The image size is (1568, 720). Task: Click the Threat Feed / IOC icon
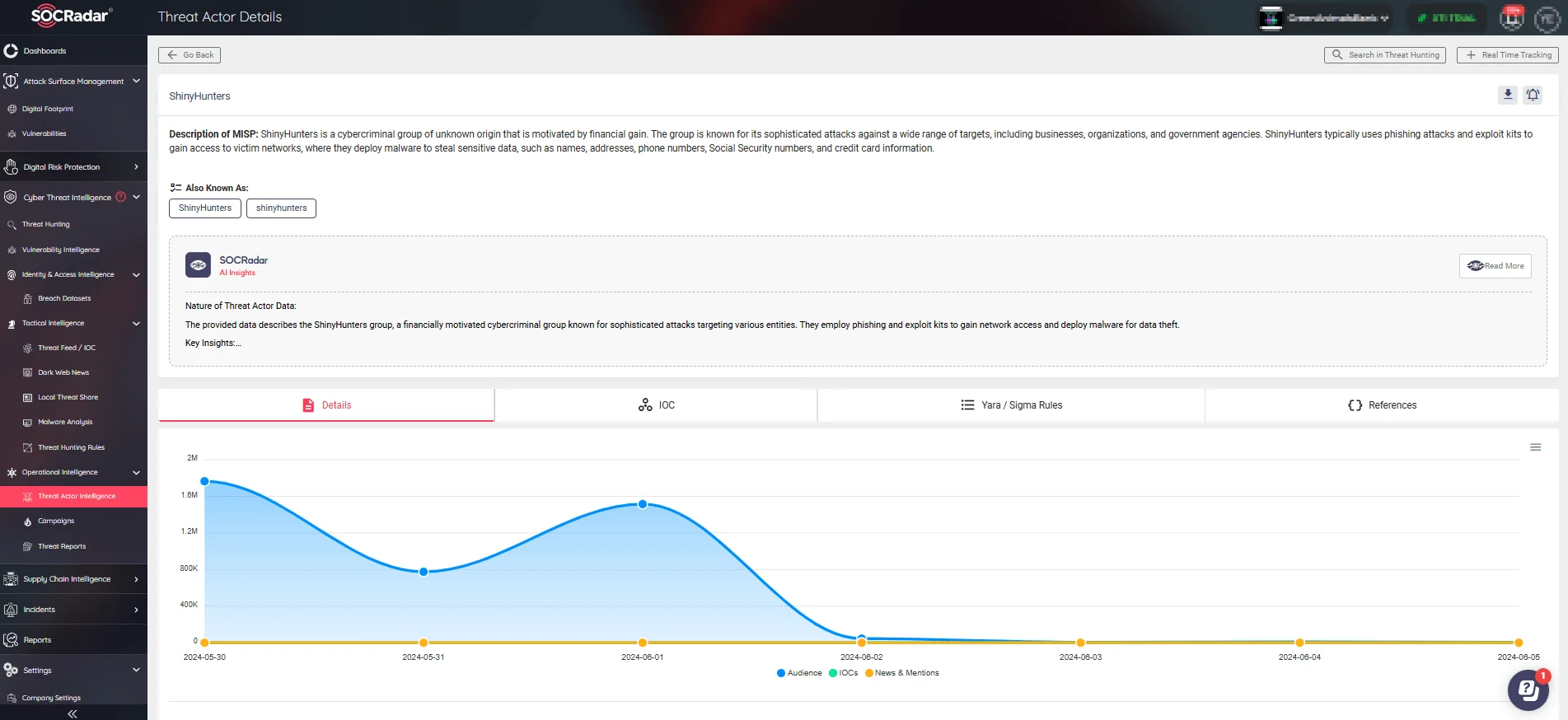pos(27,348)
